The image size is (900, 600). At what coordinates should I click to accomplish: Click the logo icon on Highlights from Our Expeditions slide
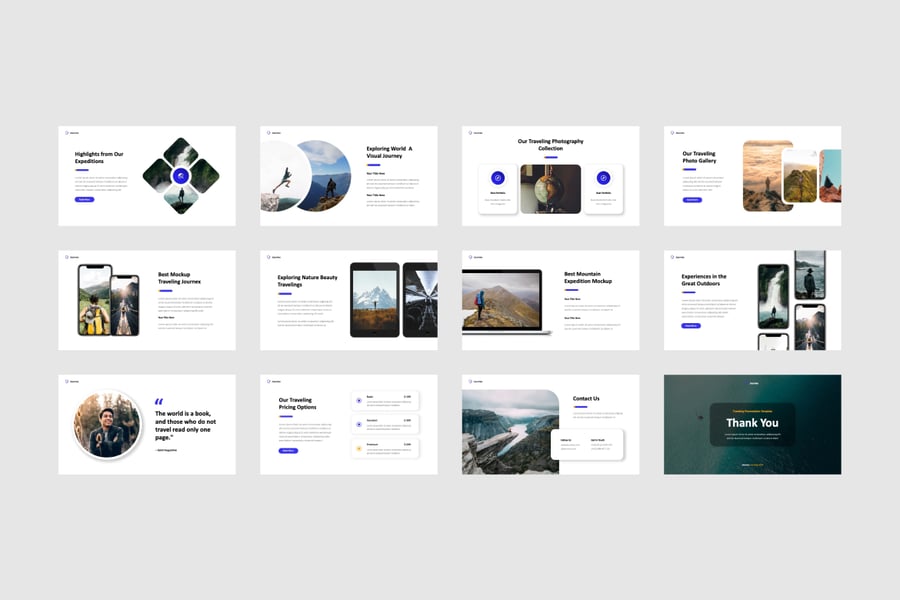coord(67,132)
